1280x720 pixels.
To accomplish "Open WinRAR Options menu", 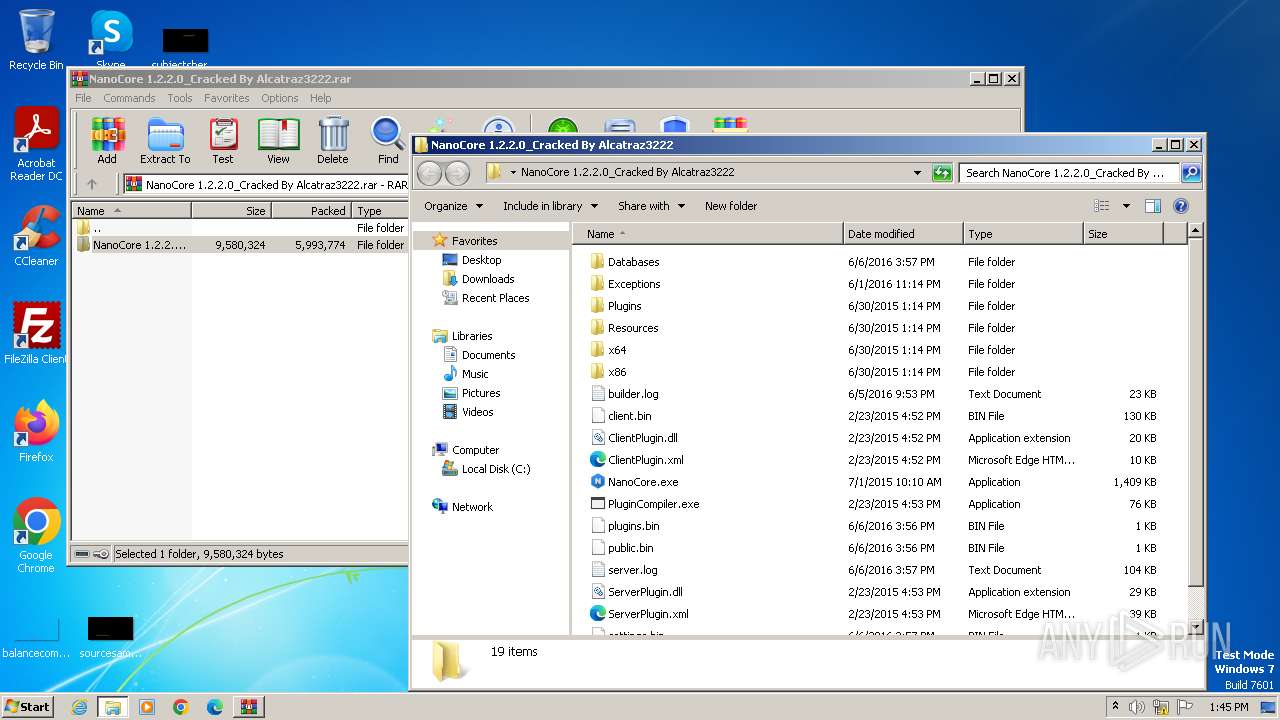I will click(280, 98).
